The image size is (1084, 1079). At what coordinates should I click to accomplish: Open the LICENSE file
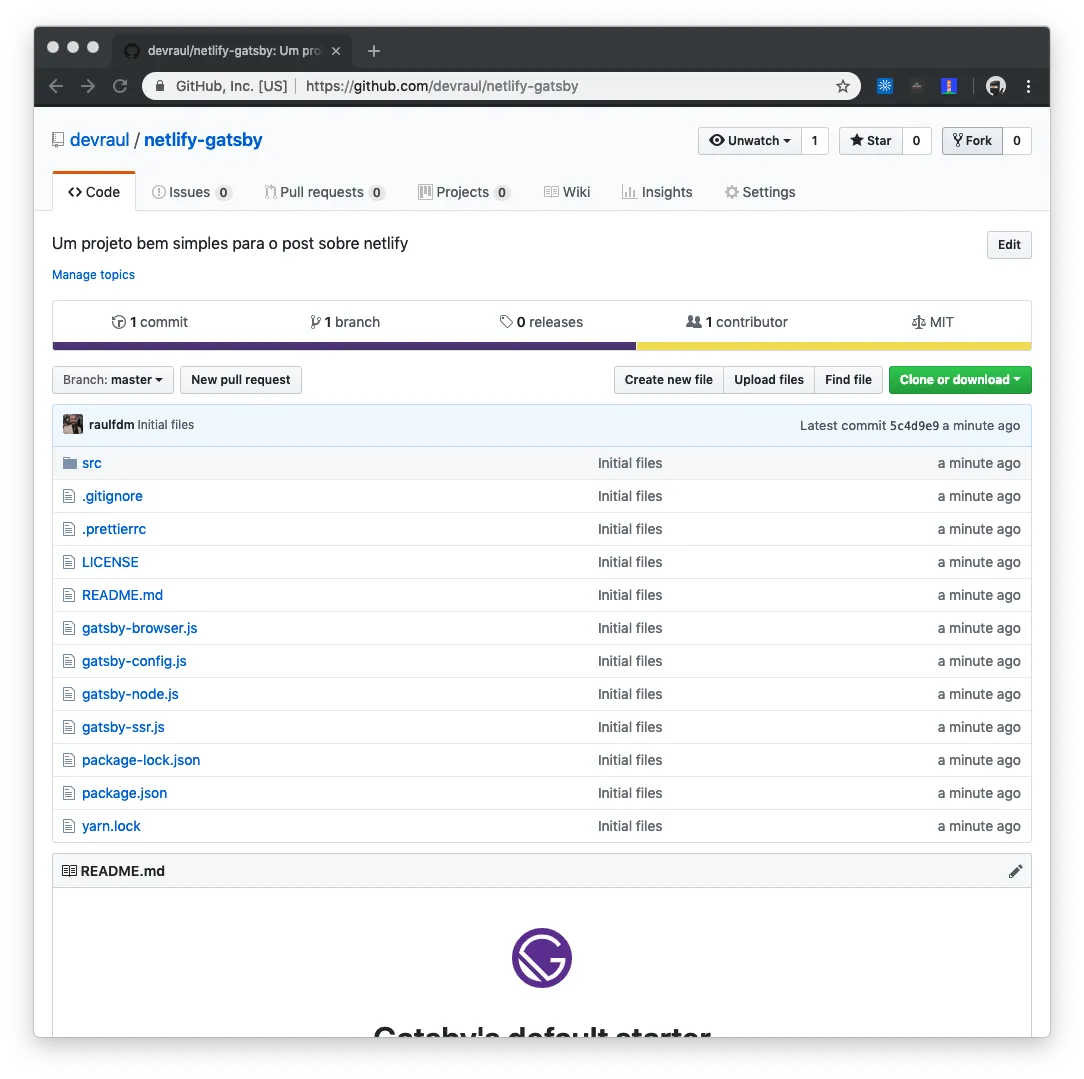coord(110,563)
